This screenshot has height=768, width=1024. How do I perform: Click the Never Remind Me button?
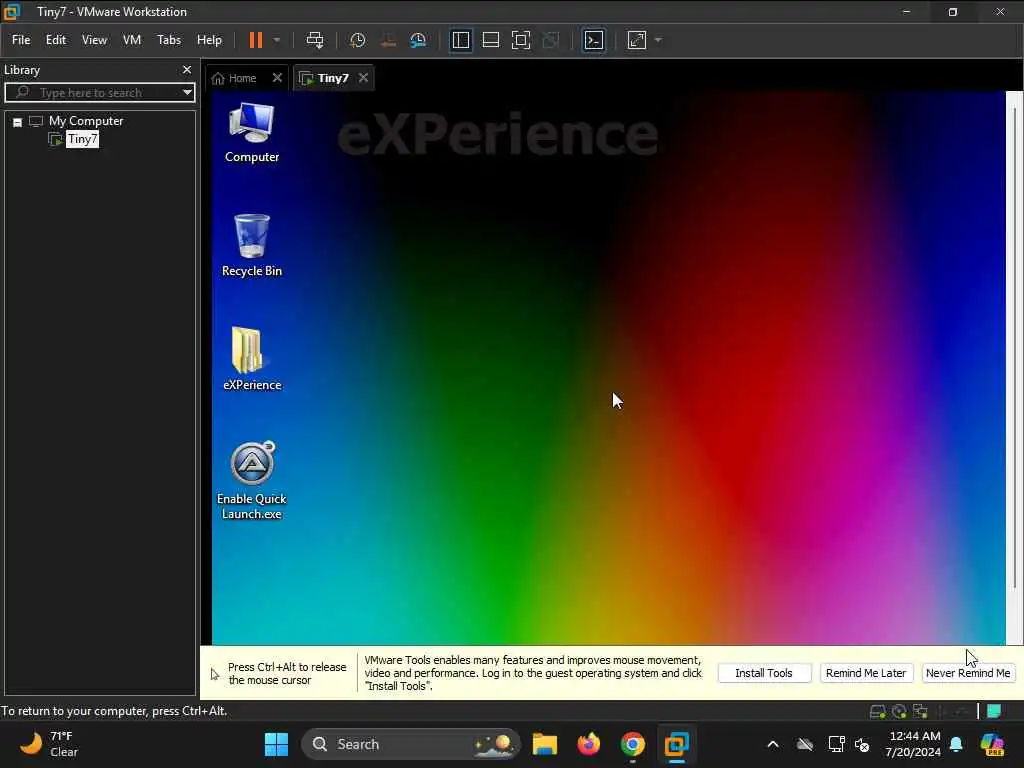tap(968, 673)
